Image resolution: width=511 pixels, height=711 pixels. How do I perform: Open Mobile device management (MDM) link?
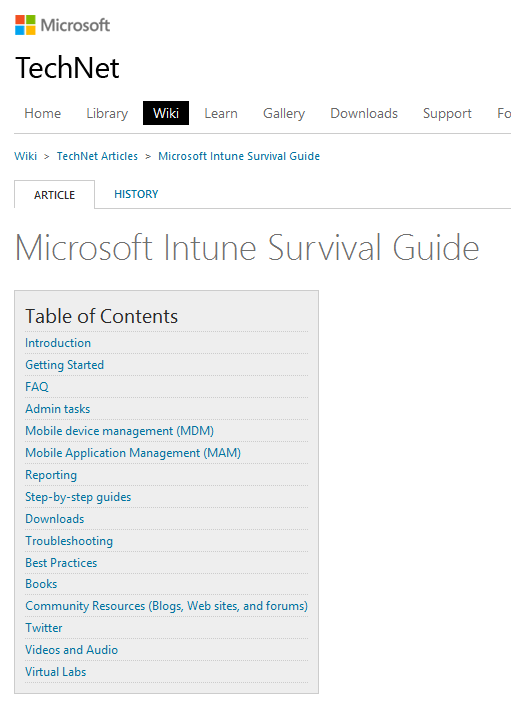(x=120, y=431)
